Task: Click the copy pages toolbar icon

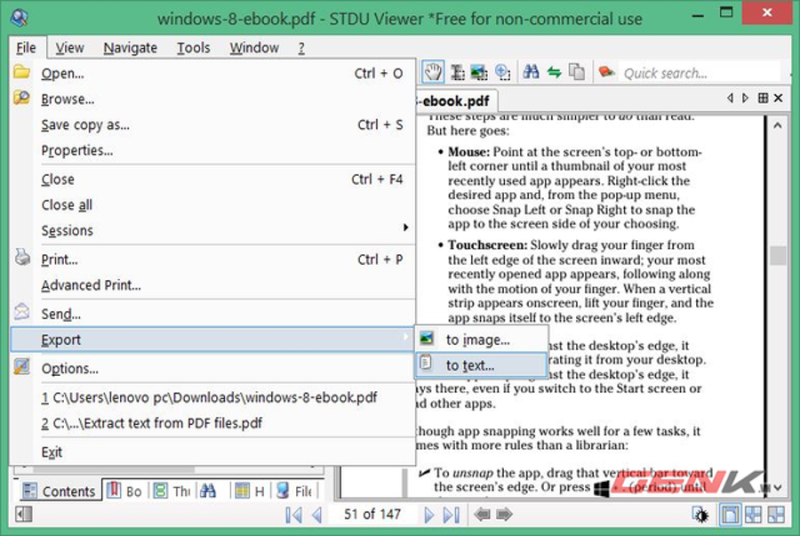Action: (x=577, y=72)
